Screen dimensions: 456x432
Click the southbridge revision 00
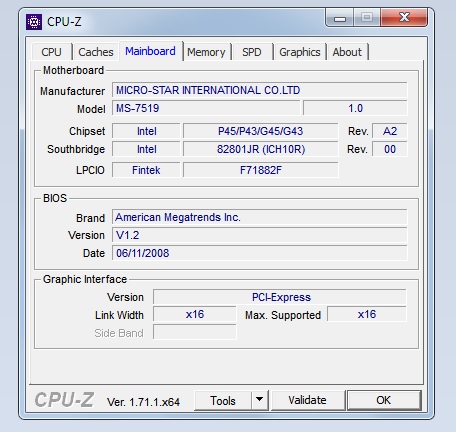pos(390,149)
